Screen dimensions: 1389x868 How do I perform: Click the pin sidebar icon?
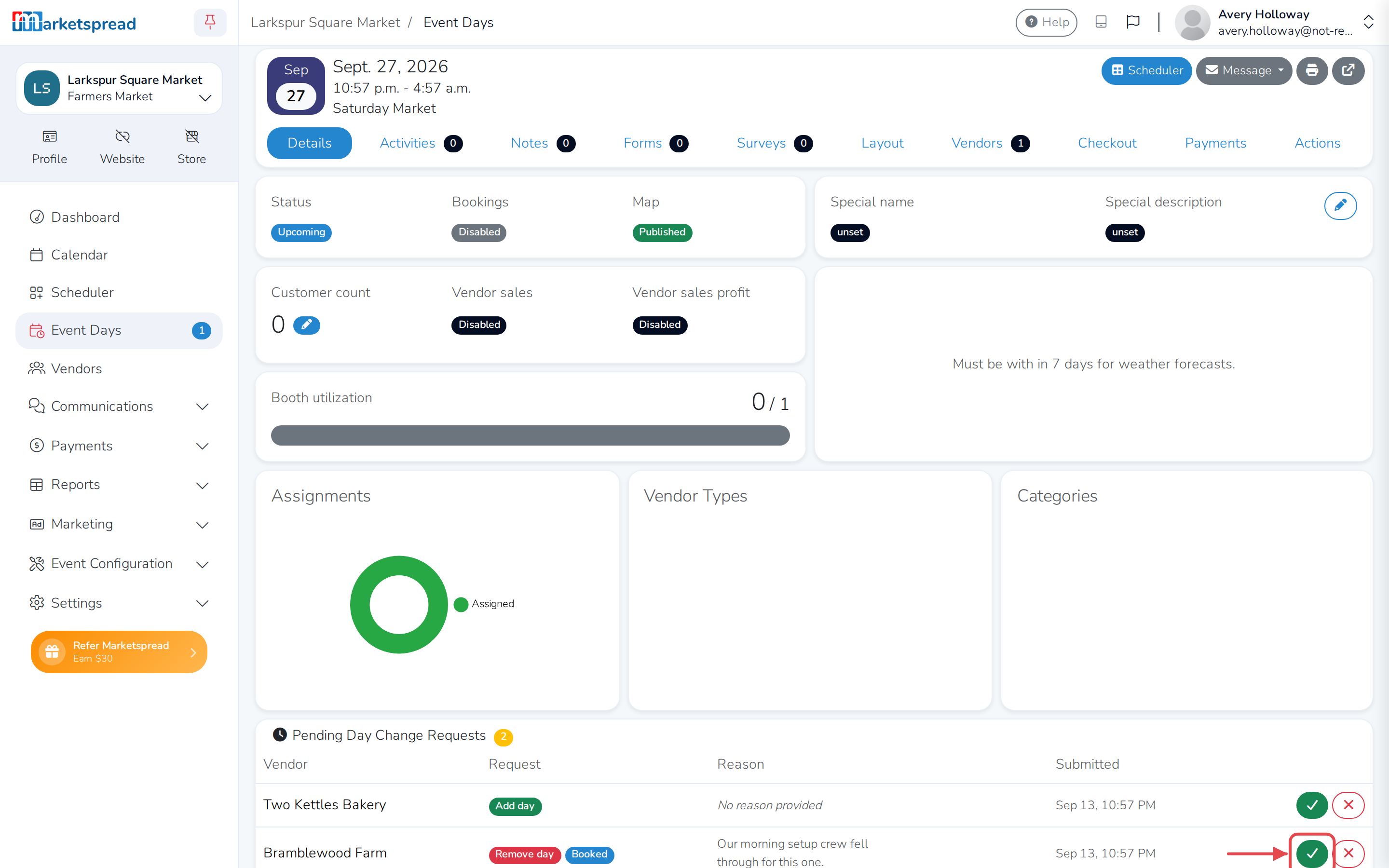210,22
